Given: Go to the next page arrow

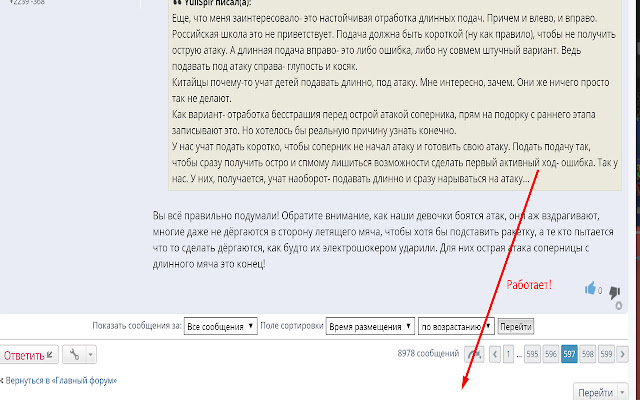Looking at the screenshot, I should [622, 354].
